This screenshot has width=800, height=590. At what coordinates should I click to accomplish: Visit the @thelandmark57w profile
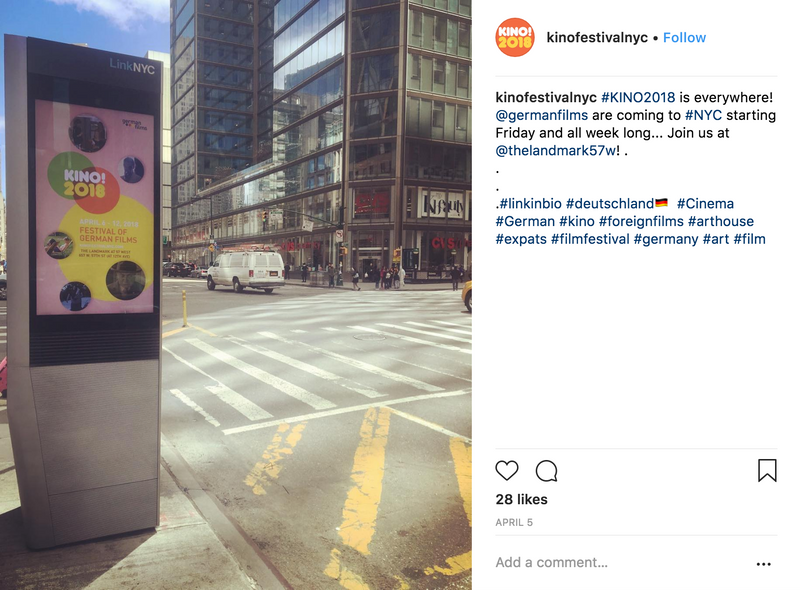[x=556, y=151]
